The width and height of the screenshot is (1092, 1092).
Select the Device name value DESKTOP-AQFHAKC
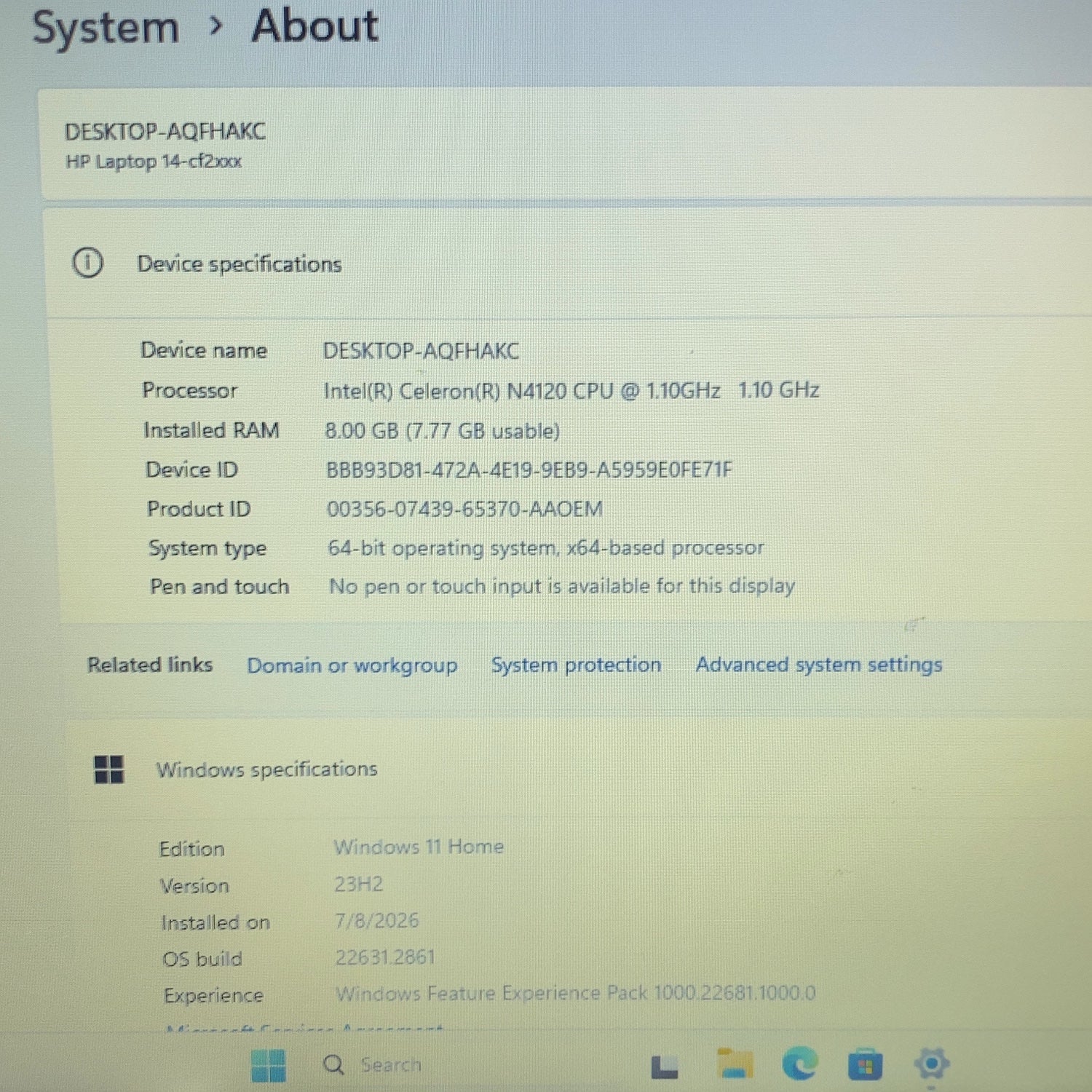421,351
